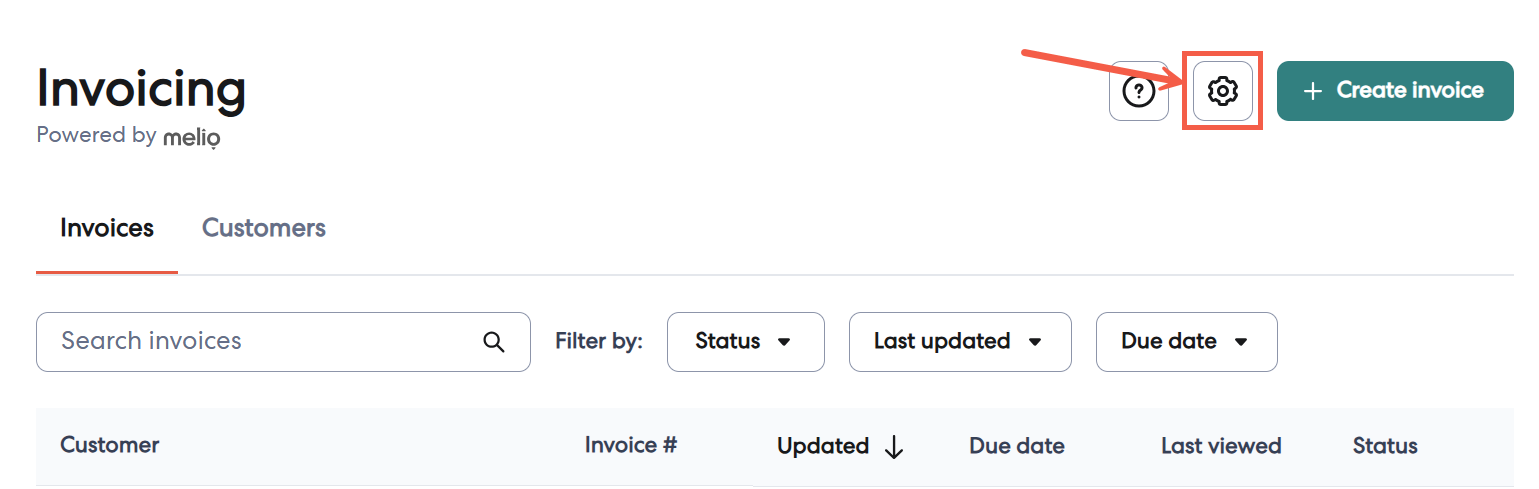
Task: Open the Last updated filter dropdown
Action: click(x=959, y=342)
